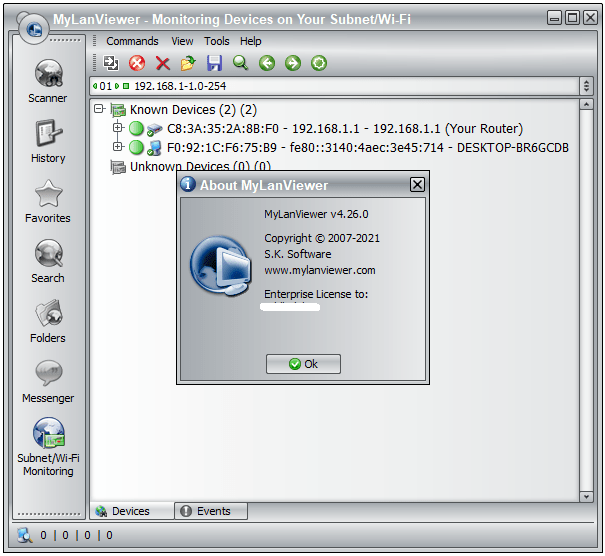Click the first toolbar import icon
The image size is (605, 556).
coord(111,63)
